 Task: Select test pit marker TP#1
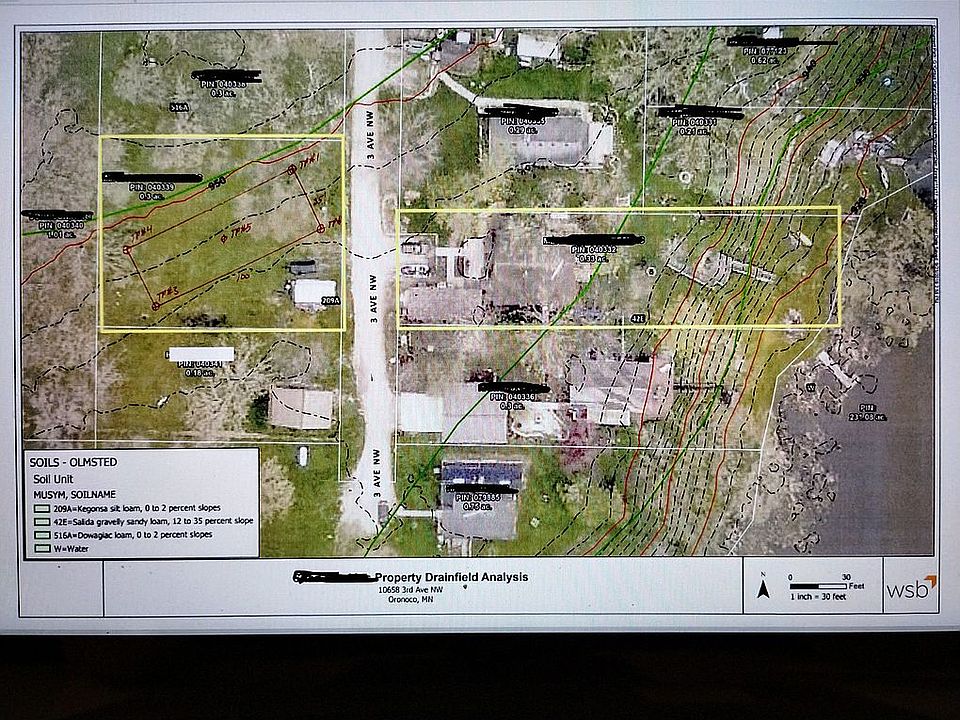(x=293, y=168)
